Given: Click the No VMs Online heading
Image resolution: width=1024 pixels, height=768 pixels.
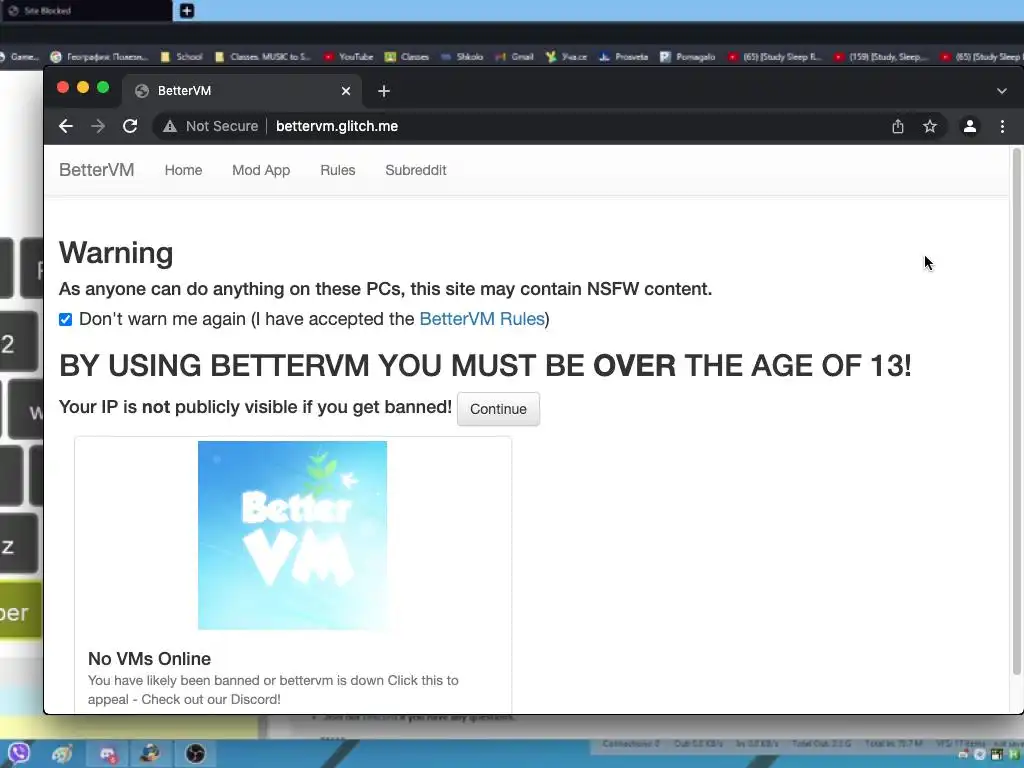Looking at the screenshot, I should (150, 658).
